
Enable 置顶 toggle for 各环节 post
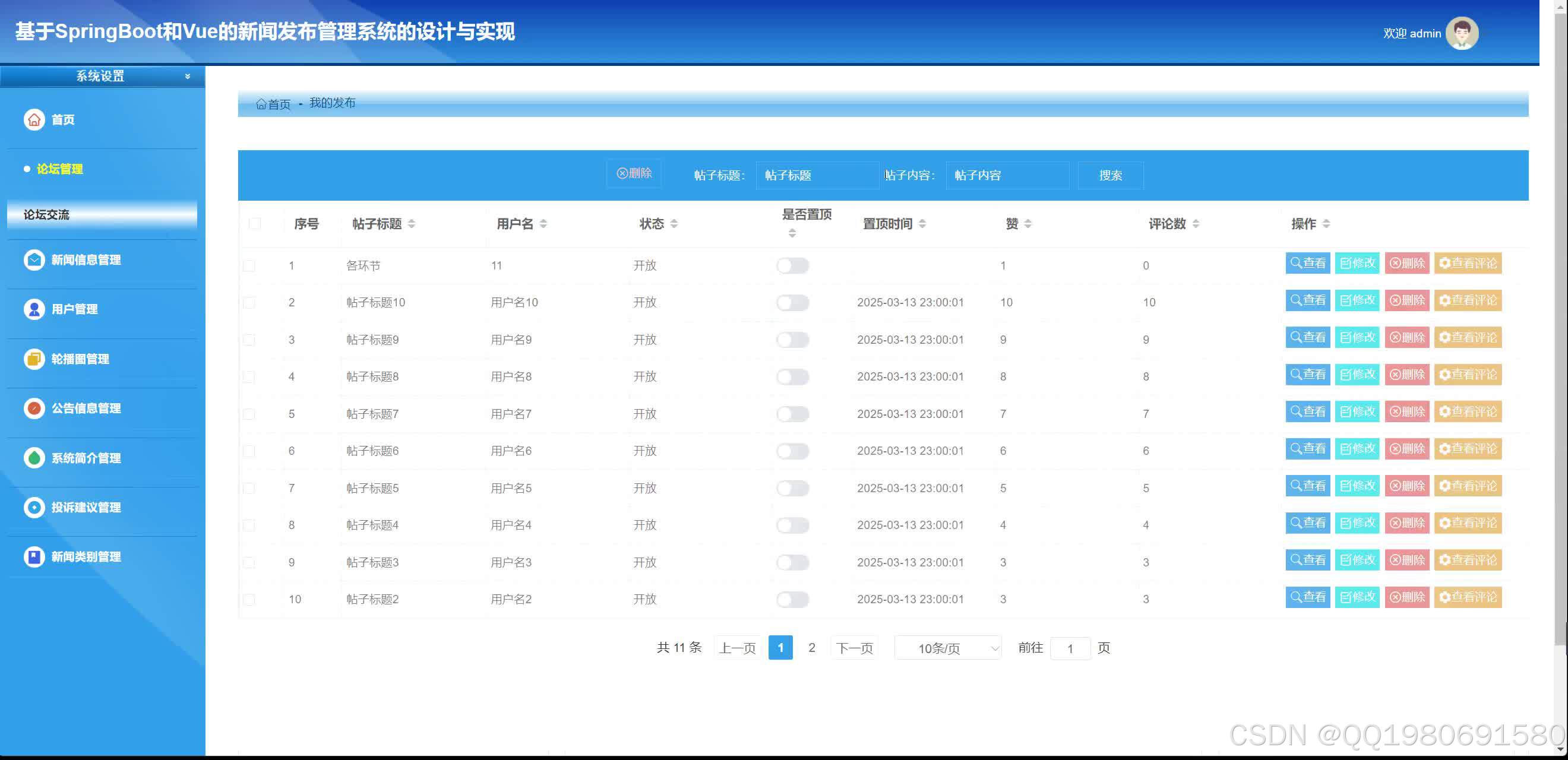click(x=792, y=265)
